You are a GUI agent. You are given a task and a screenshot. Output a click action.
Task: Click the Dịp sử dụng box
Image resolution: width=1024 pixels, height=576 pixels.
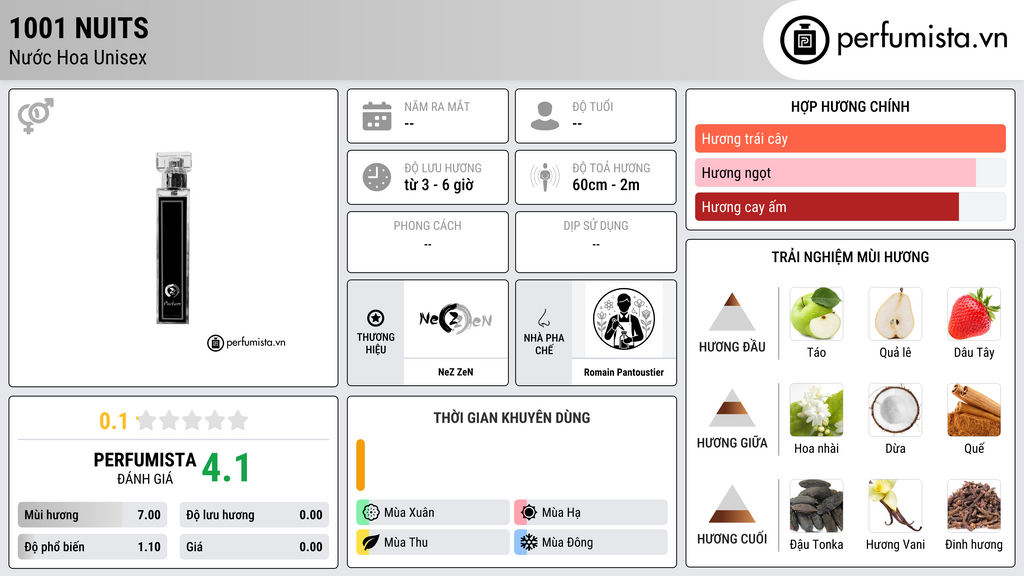(596, 242)
